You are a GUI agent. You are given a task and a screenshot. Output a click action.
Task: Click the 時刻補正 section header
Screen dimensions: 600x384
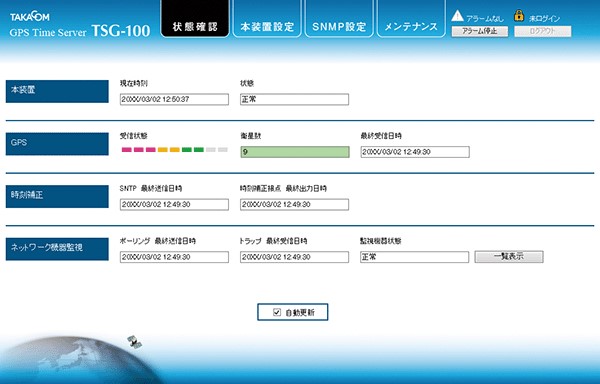pyautogui.click(x=57, y=197)
